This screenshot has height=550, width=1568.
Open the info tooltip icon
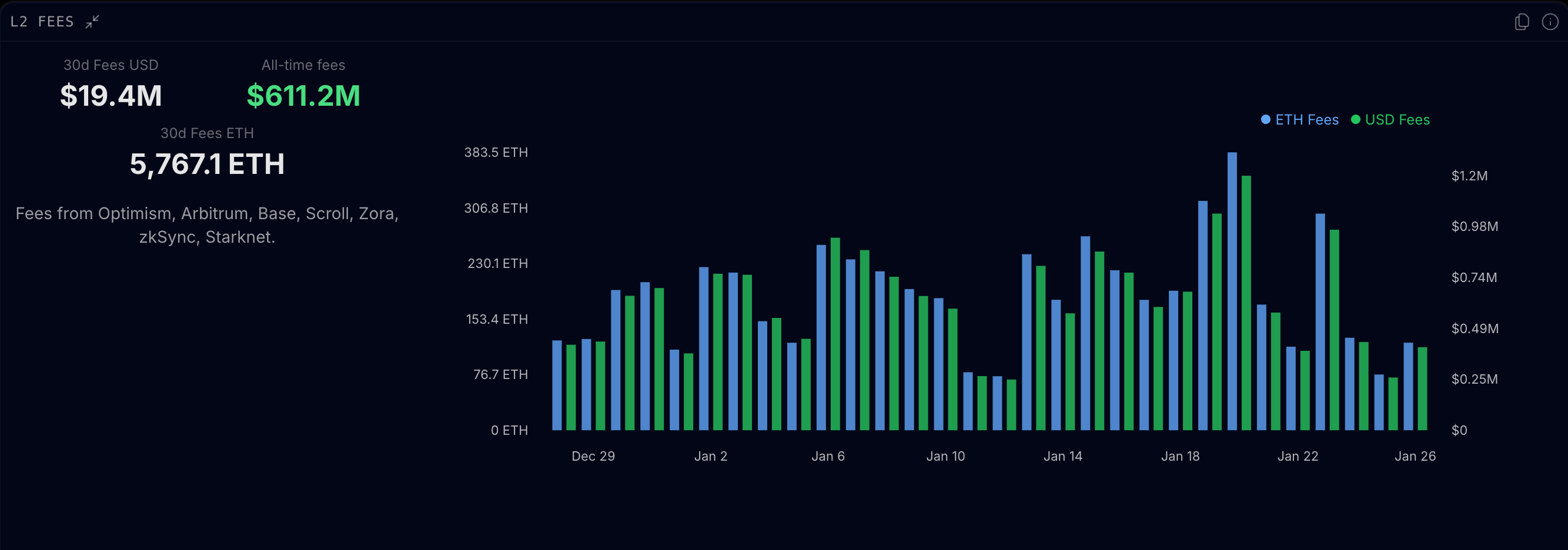click(x=1550, y=22)
